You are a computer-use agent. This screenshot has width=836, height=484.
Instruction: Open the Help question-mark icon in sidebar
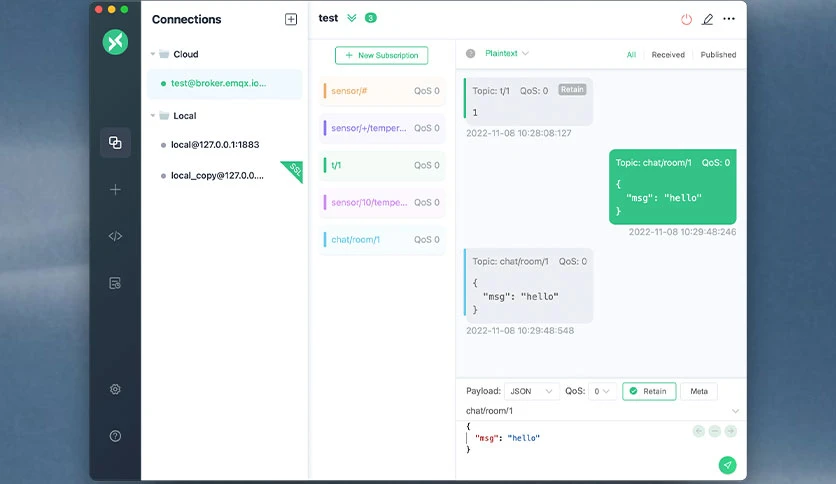point(115,436)
